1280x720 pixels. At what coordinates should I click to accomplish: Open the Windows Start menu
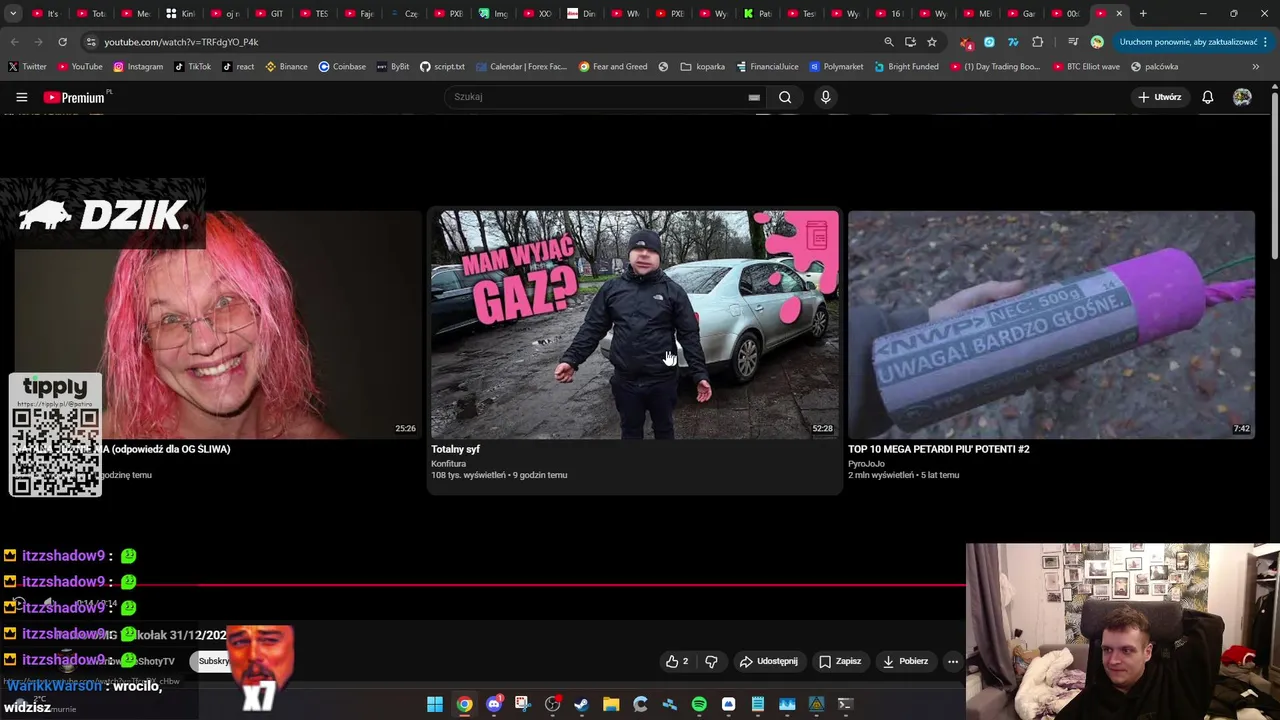coord(435,704)
